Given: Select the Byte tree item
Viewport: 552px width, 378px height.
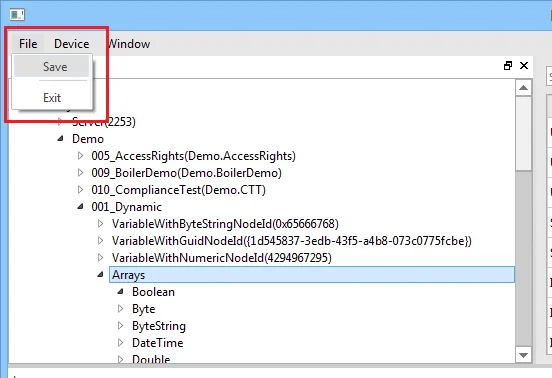Looking at the screenshot, I should [x=143, y=309].
